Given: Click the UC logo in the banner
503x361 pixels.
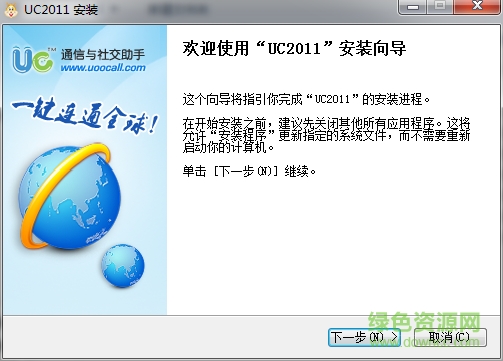Looking at the screenshot, I should tap(33, 60).
